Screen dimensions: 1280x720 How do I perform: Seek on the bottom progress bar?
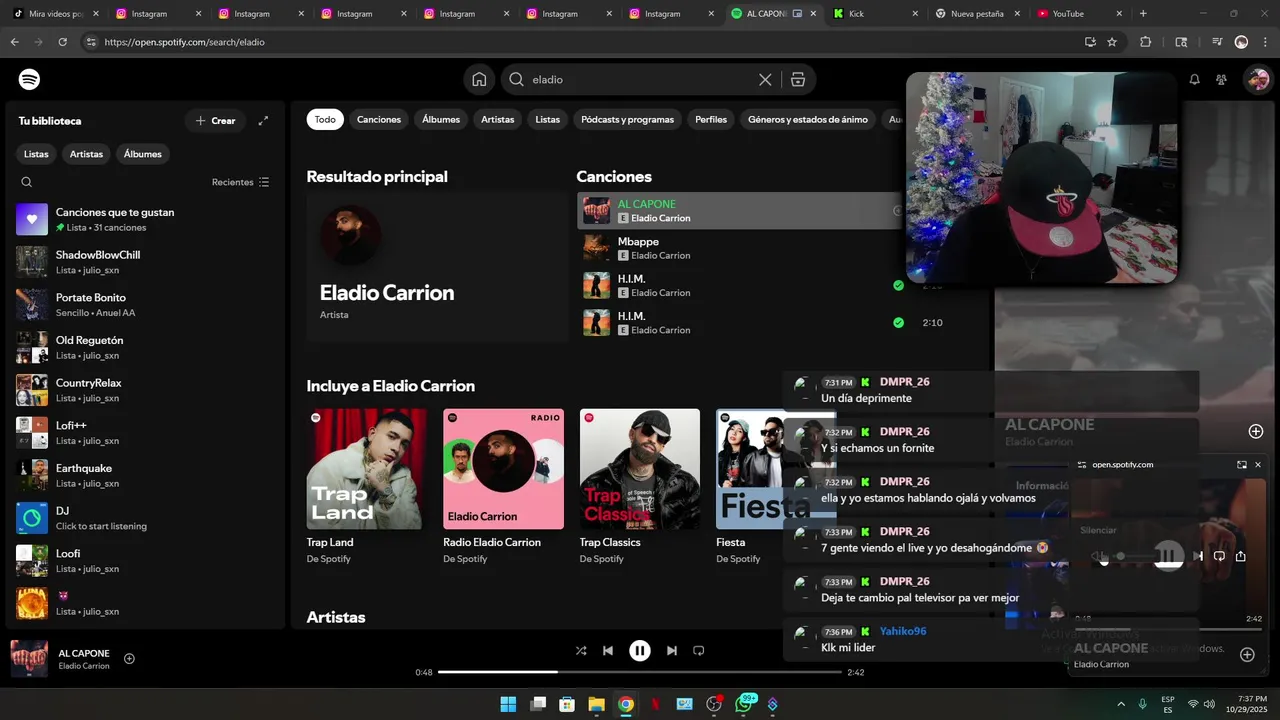tap(640, 672)
